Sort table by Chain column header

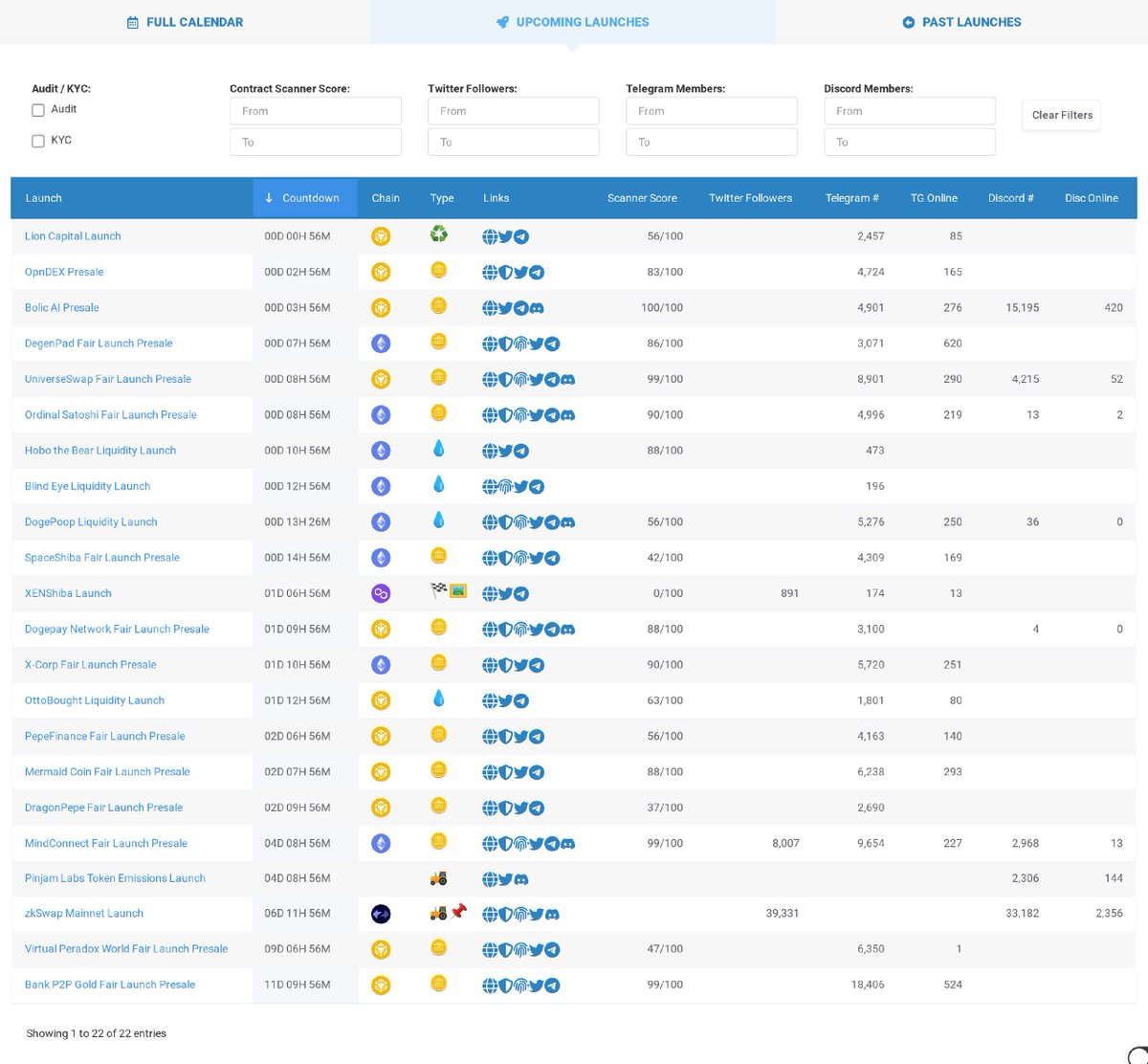coord(386,198)
